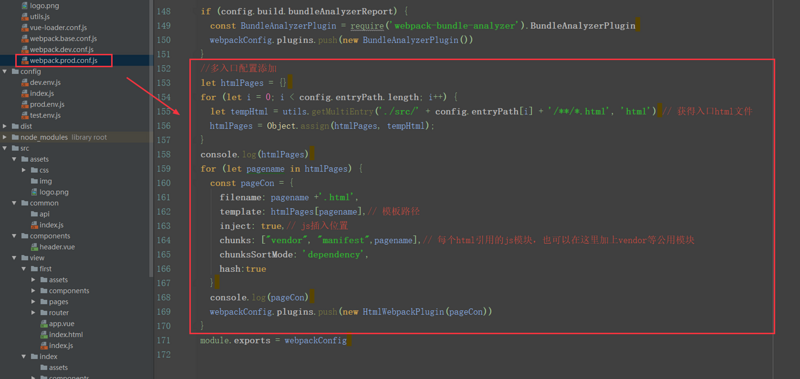This screenshot has height=379, width=800.
Task: Click the 'hash:true' code line
Action: click(x=243, y=268)
